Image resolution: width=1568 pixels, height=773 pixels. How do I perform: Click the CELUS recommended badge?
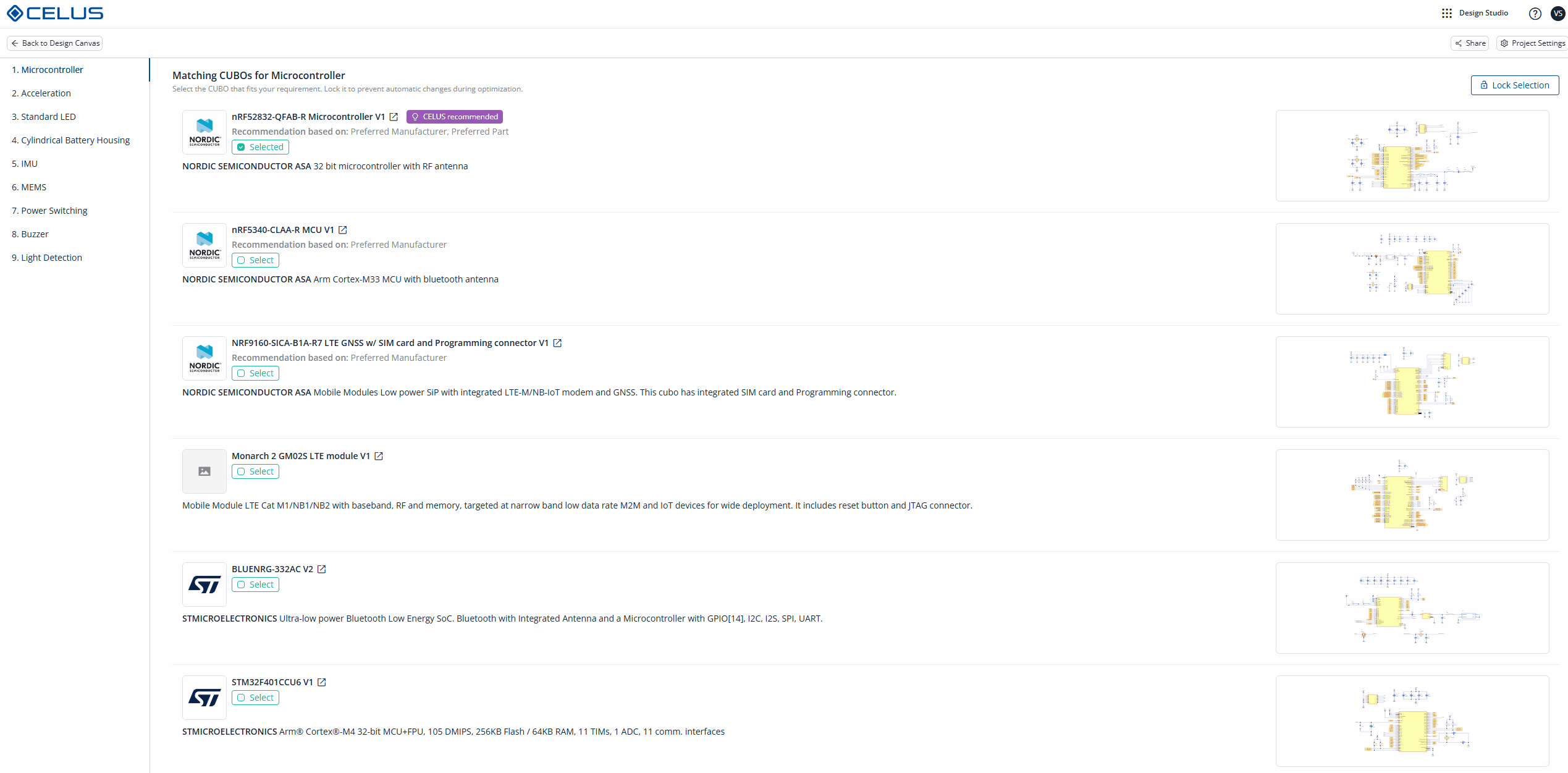pyautogui.click(x=455, y=117)
